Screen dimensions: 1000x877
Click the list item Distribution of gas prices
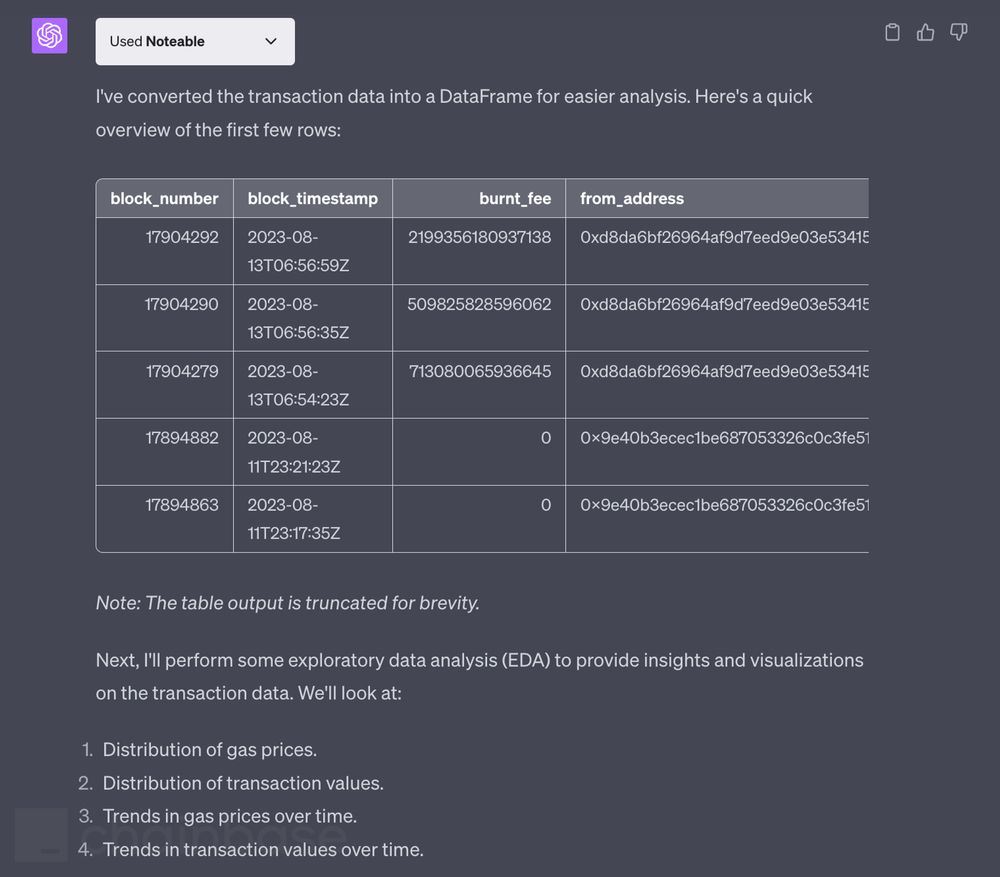210,749
